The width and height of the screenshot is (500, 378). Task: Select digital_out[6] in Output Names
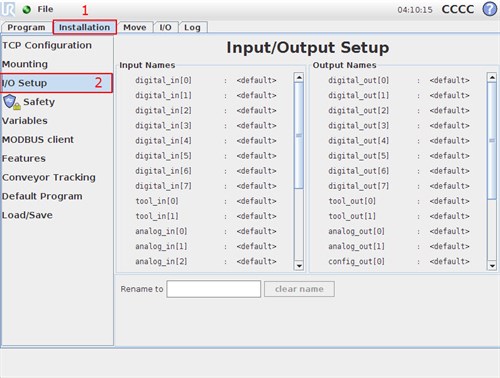pos(358,171)
